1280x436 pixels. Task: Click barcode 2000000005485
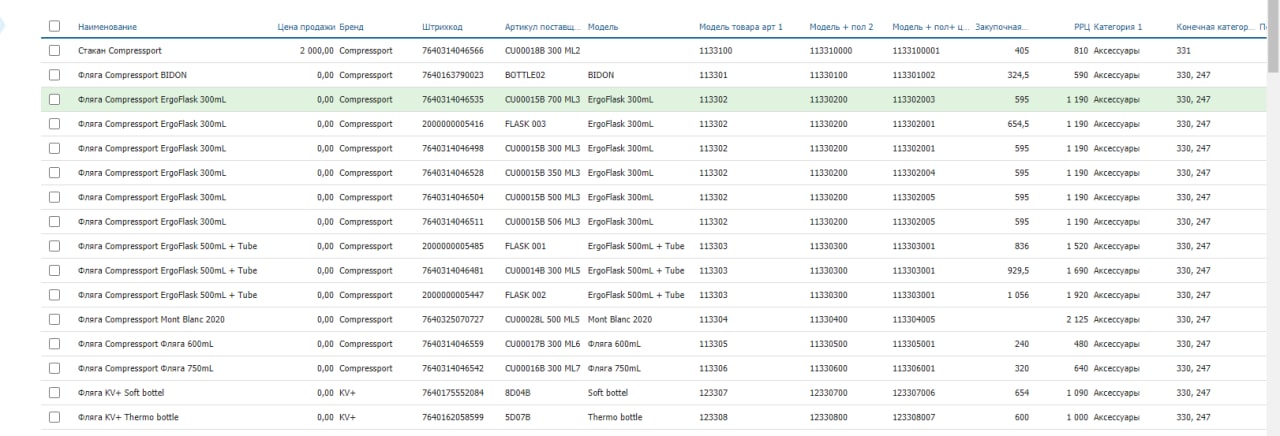[x=453, y=246]
